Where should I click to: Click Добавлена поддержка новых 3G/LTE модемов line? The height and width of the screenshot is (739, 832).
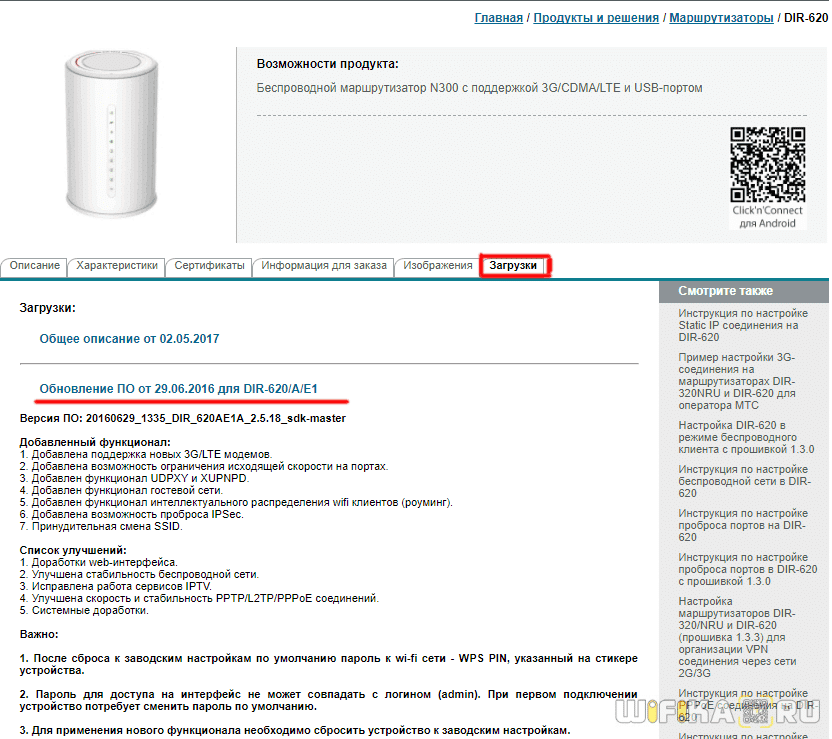point(146,454)
